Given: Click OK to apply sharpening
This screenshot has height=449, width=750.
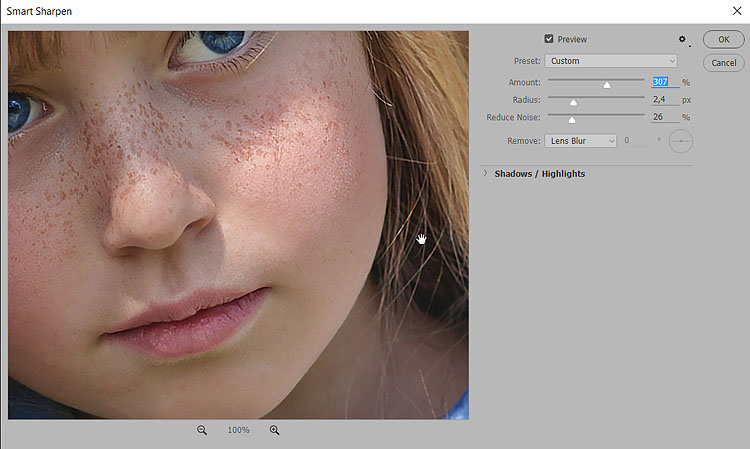Looking at the screenshot, I should click(x=723, y=40).
